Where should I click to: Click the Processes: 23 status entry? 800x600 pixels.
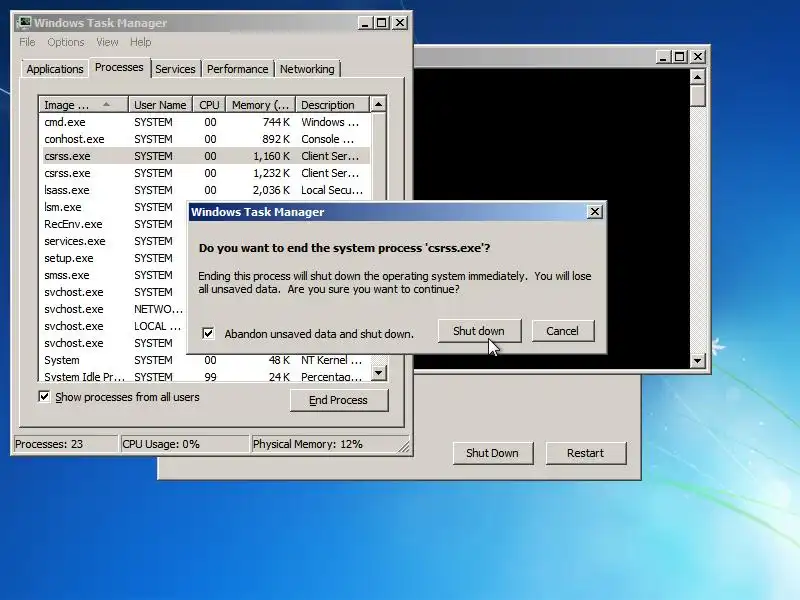[x=65, y=444]
